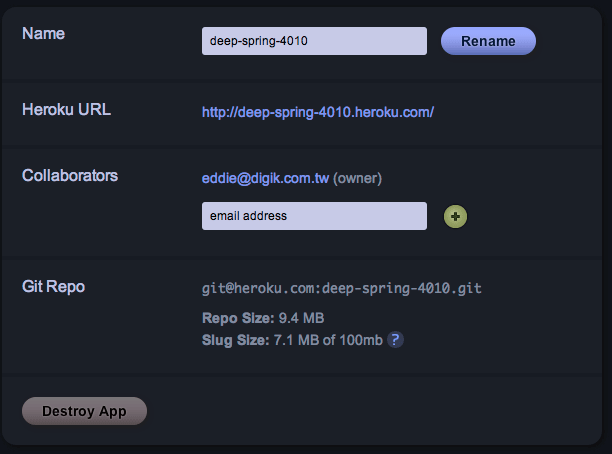Click into the collaborator email address field

[x=314, y=216]
